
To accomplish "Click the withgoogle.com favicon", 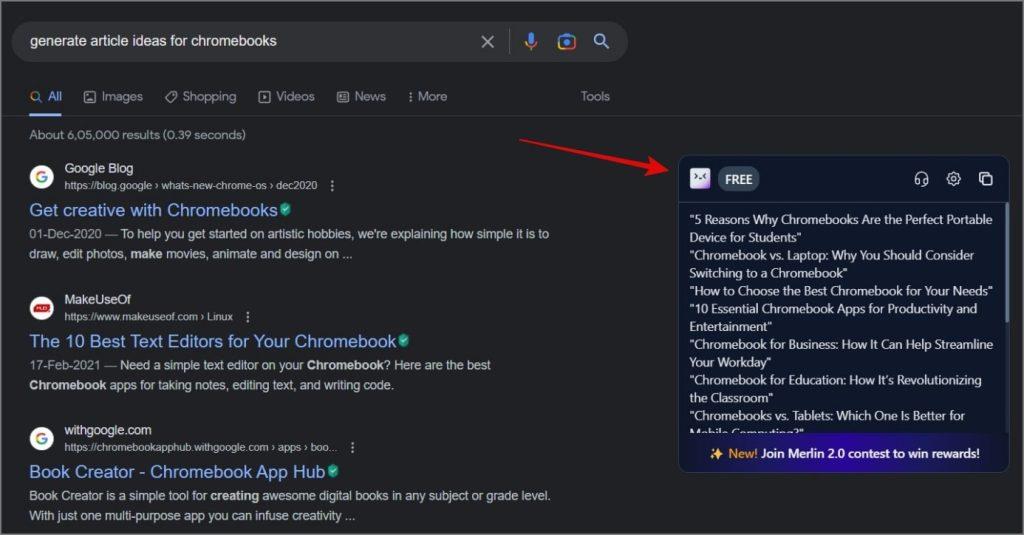I will coord(42,438).
